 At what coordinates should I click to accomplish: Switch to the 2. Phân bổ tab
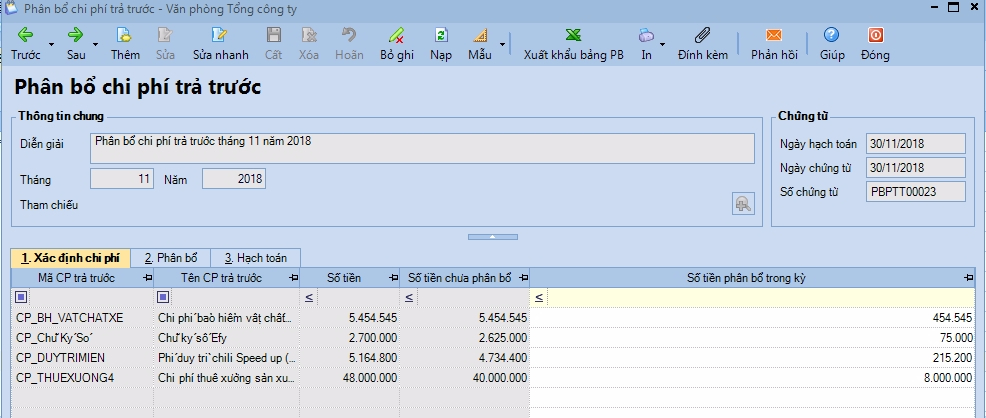[169, 258]
